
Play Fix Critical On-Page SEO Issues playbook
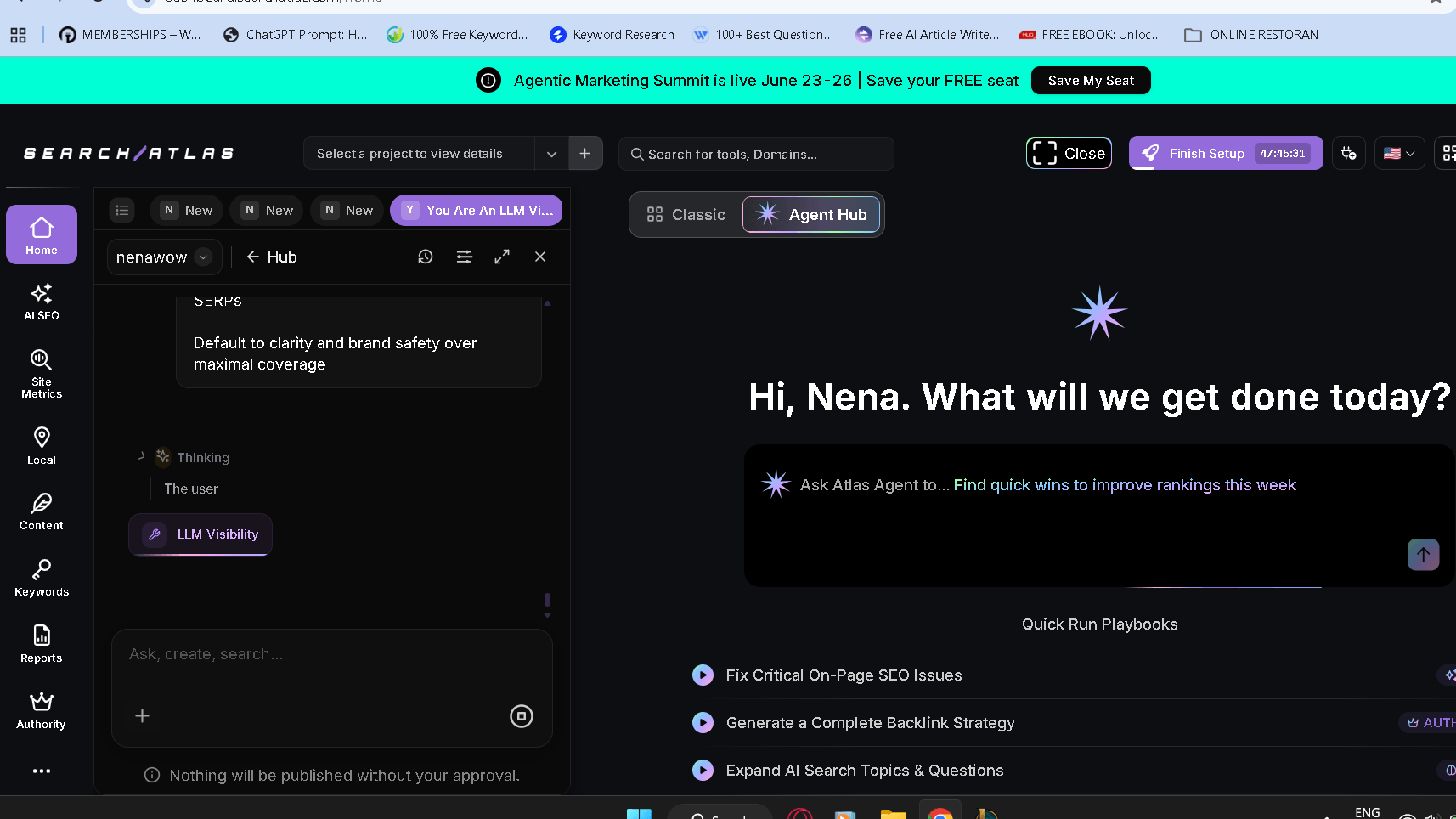pos(703,675)
